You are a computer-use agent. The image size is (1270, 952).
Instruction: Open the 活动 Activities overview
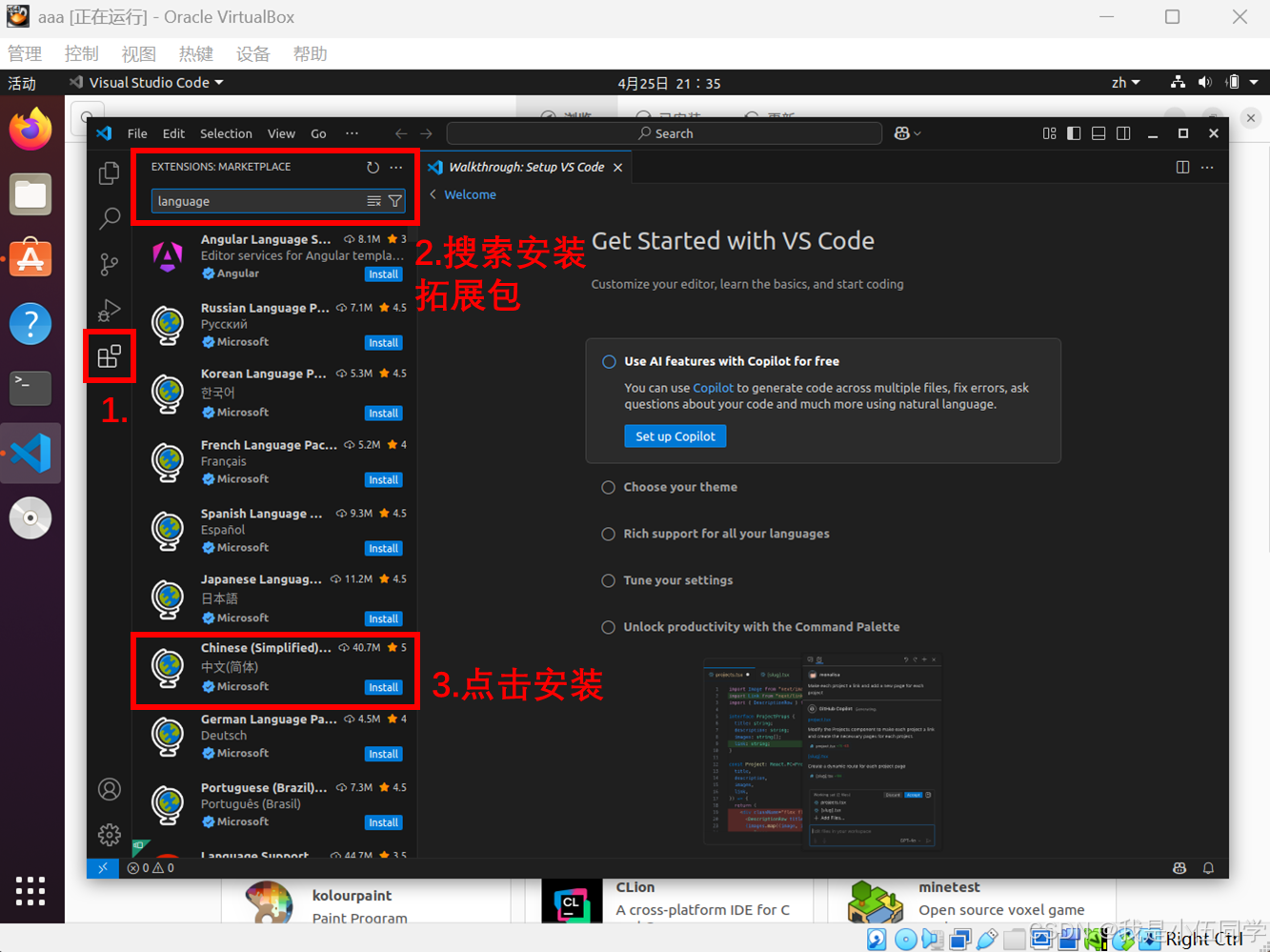coord(22,83)
